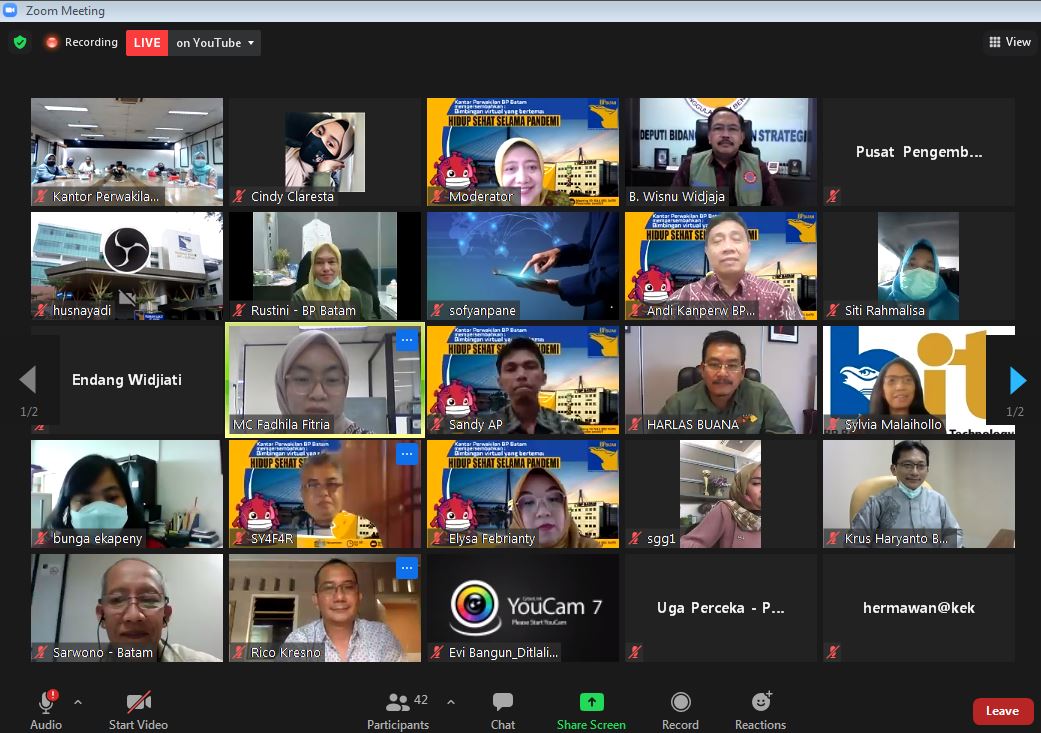The height and width of the screenshot is (733, 1041).
Task: Advance to gallery page 2 with right arrow
Action: pos(1018,380)
